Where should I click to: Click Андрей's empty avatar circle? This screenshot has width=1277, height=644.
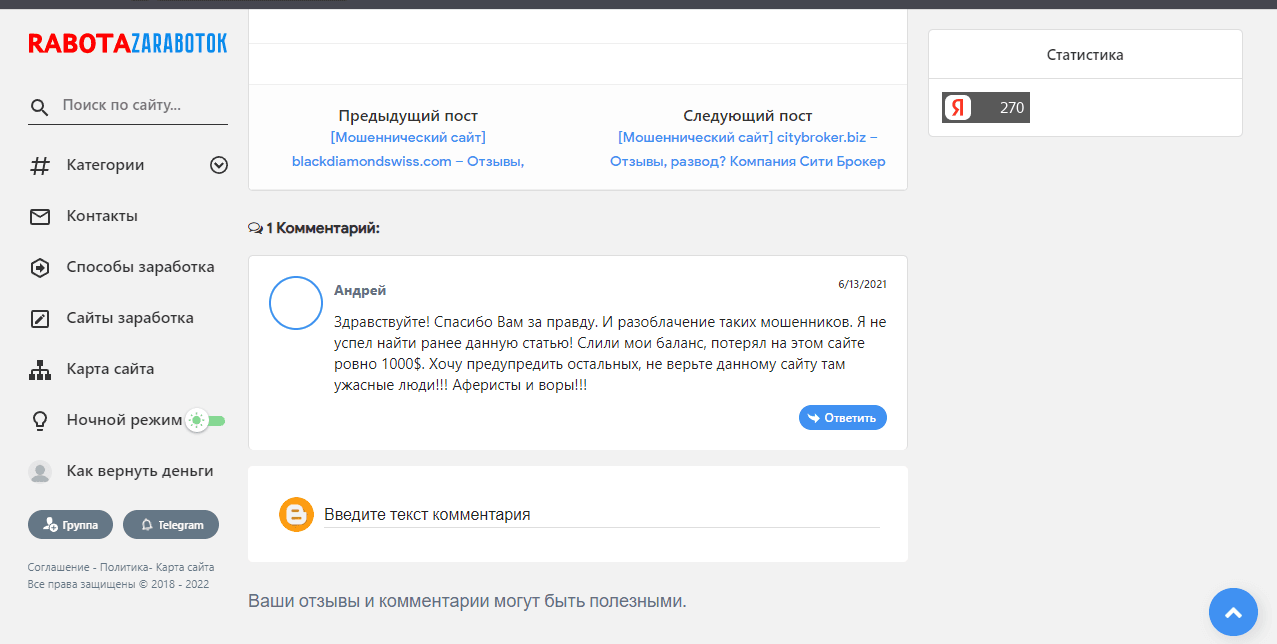[x=295, y=303]
